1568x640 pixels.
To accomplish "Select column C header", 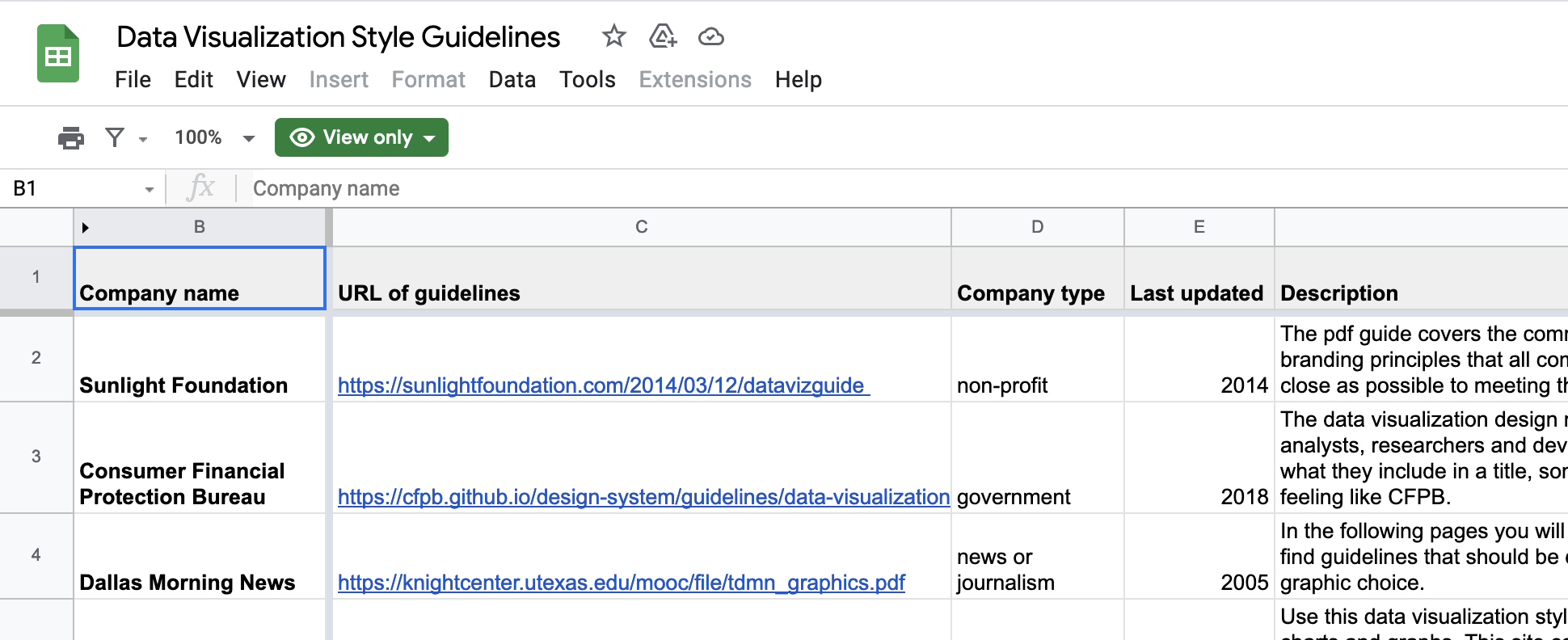I will (641, 227).
